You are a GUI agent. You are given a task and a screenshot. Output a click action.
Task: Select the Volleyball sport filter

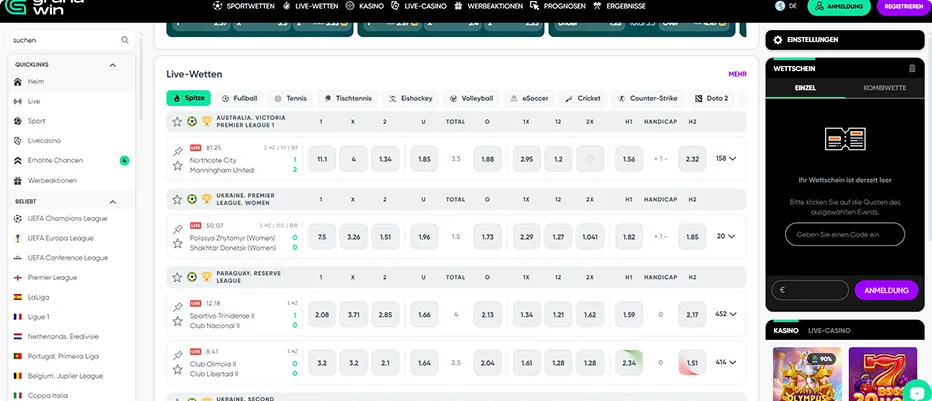(x=471, y=98)
